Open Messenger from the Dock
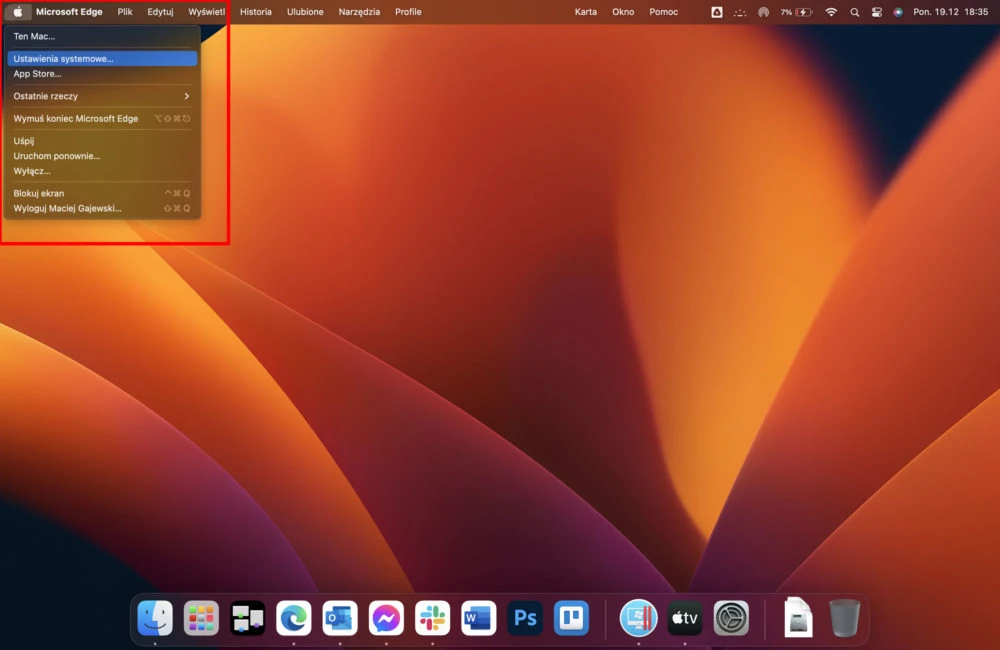 pos(386,617)
